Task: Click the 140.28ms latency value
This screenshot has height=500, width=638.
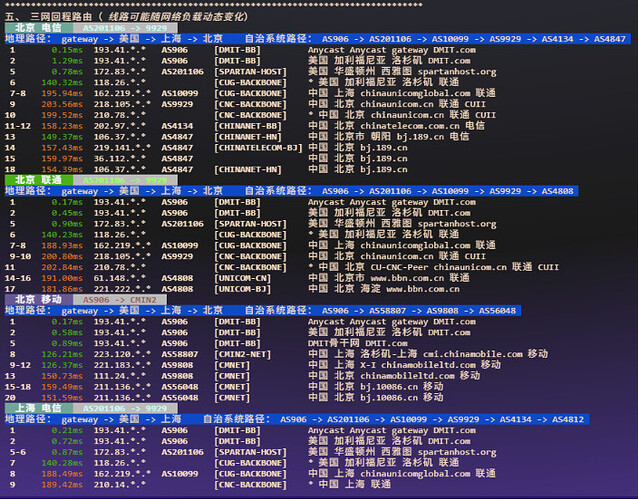Action: click(x=62, y=463)
